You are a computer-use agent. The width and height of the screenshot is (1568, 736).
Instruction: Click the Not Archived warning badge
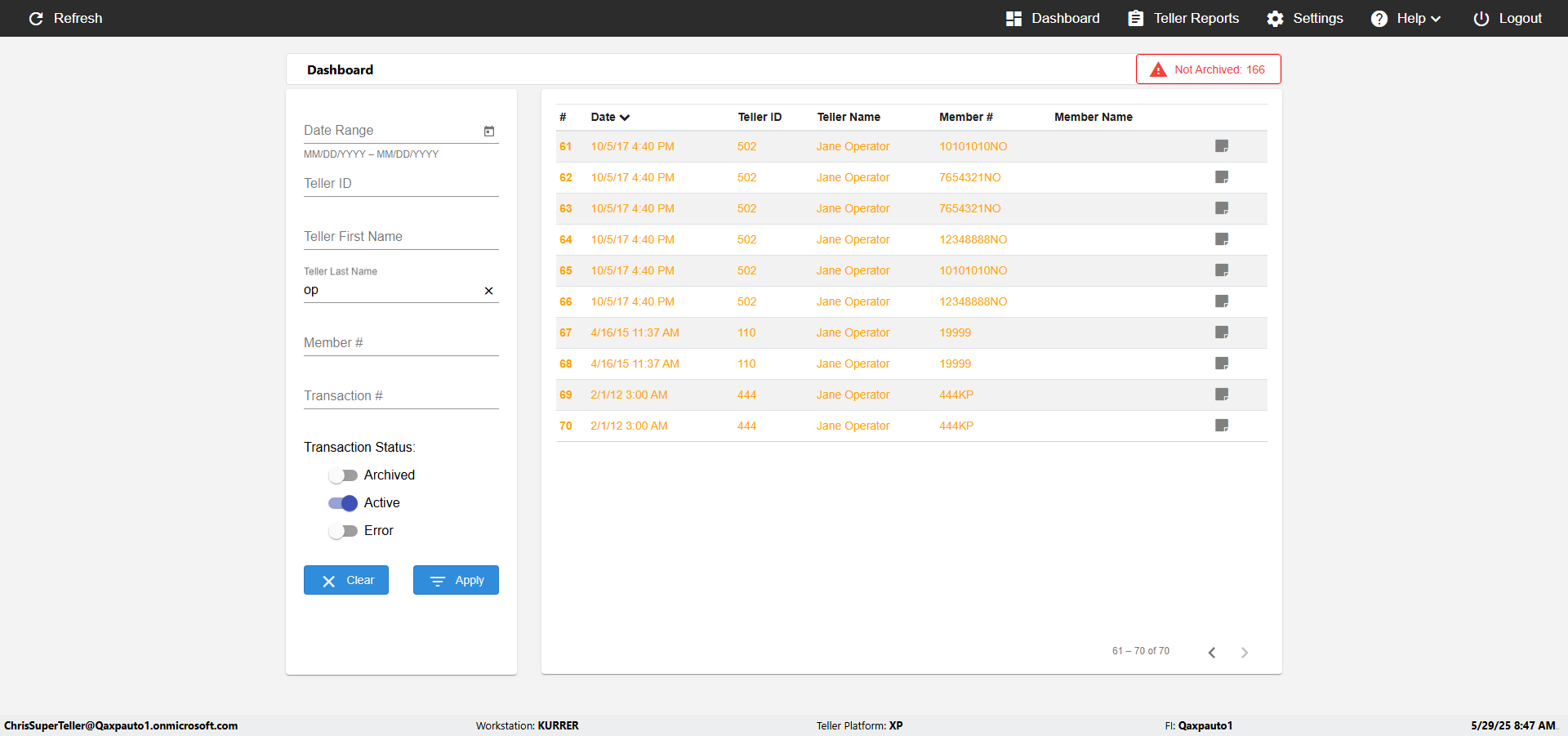click(x=1208, y=69)
